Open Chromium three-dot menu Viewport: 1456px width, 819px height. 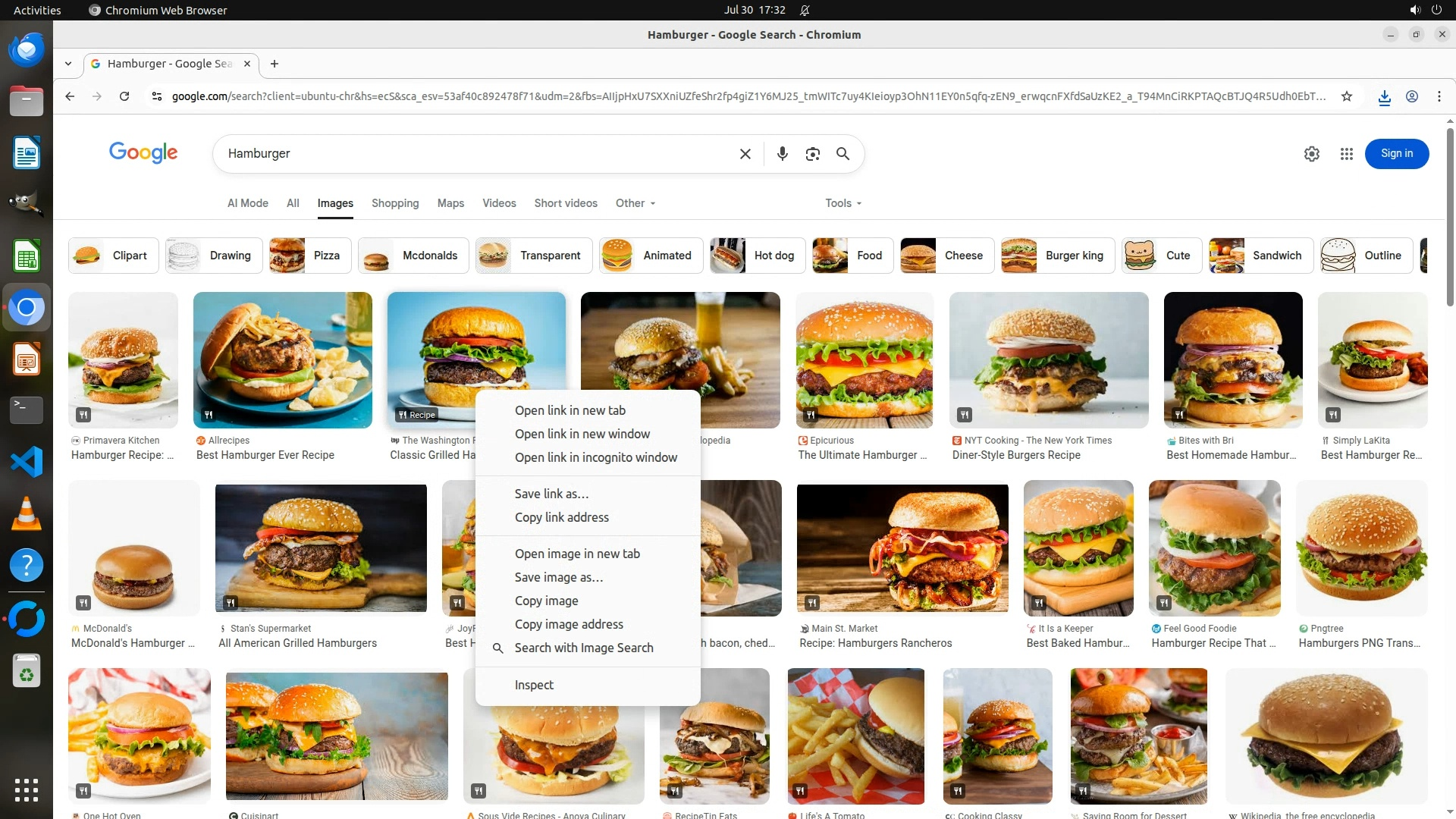tap(1439, 96)
